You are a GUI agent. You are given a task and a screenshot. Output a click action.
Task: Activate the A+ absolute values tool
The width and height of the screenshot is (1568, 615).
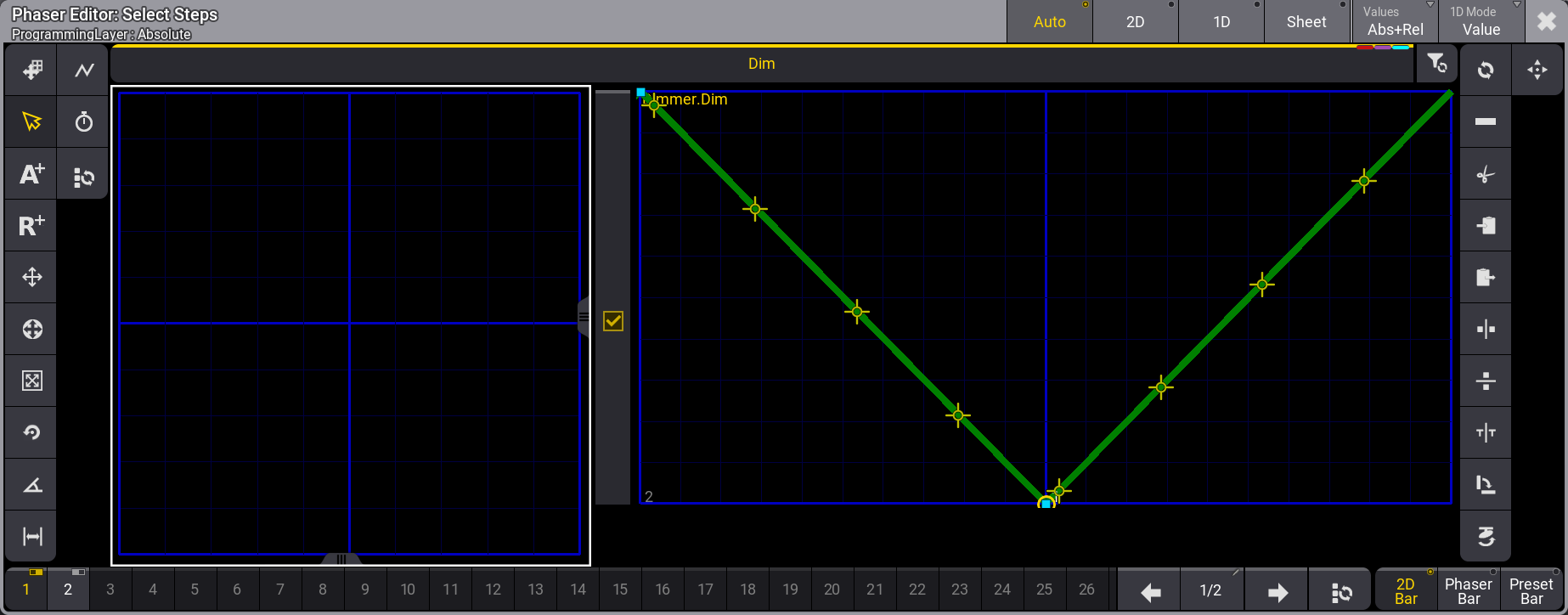[x=31, y=174]
